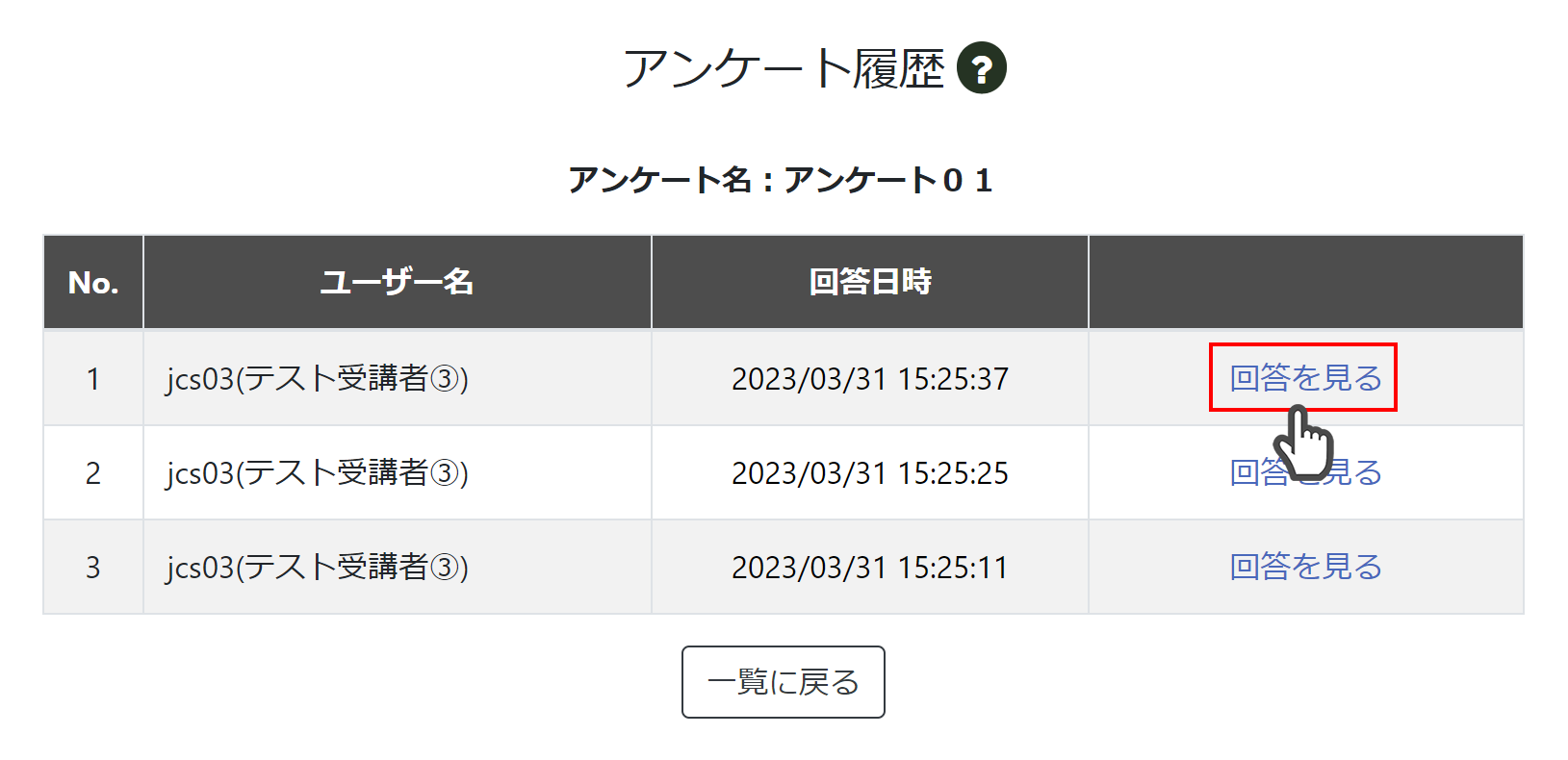Screen dimensions: 1568x760
Task: Open 回答を見る link for row 3
Action: click(x=1305, y=567)
